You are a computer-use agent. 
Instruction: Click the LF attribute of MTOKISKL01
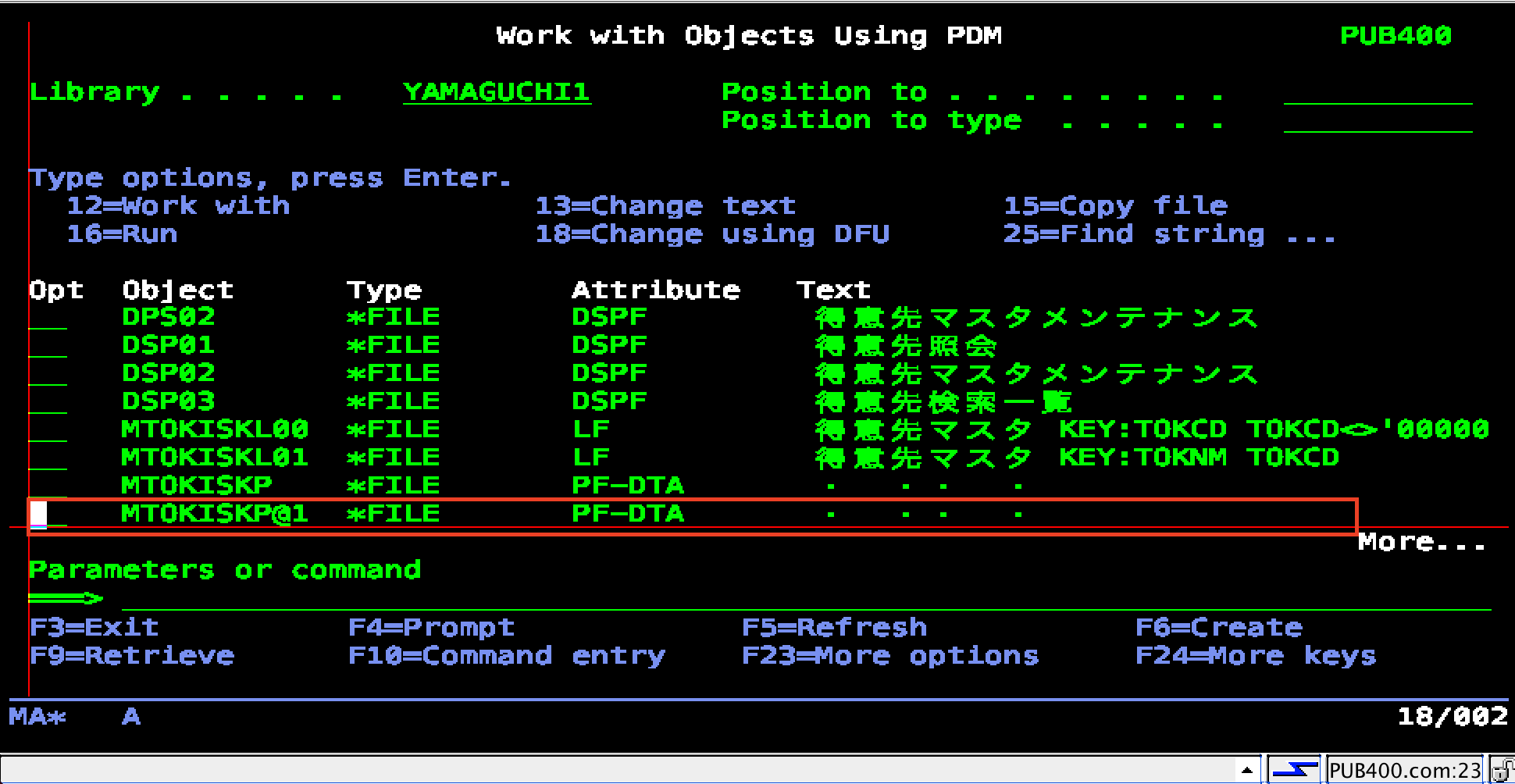click(590, 458)
